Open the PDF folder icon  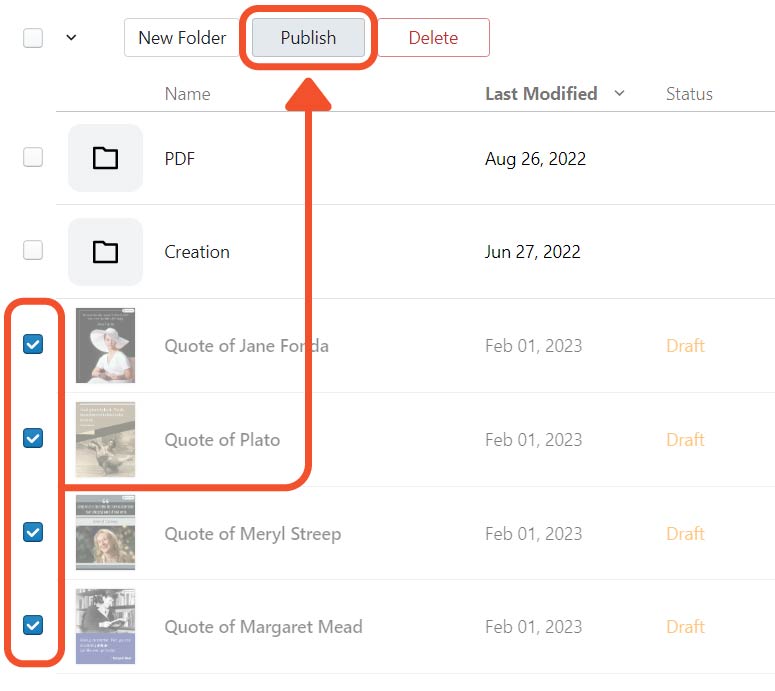pyautogui.click(x=105, y=158)
